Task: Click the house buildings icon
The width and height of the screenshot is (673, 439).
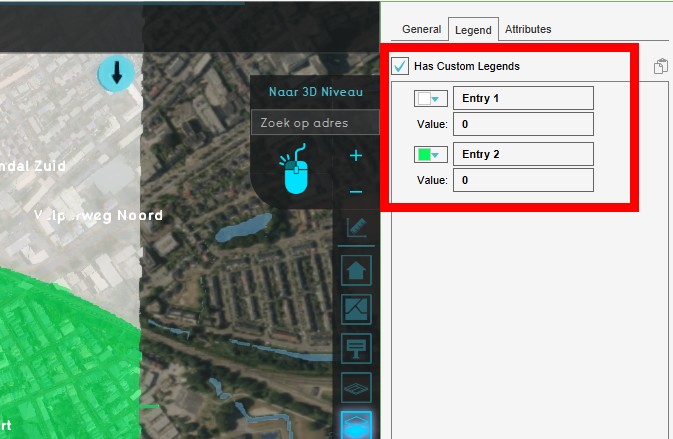Action: pos(356,270)
